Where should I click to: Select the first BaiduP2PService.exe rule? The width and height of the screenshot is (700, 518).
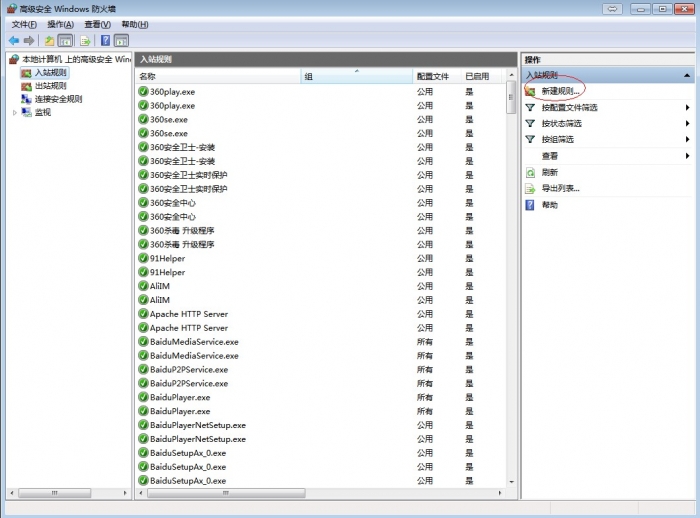point(189,370)
